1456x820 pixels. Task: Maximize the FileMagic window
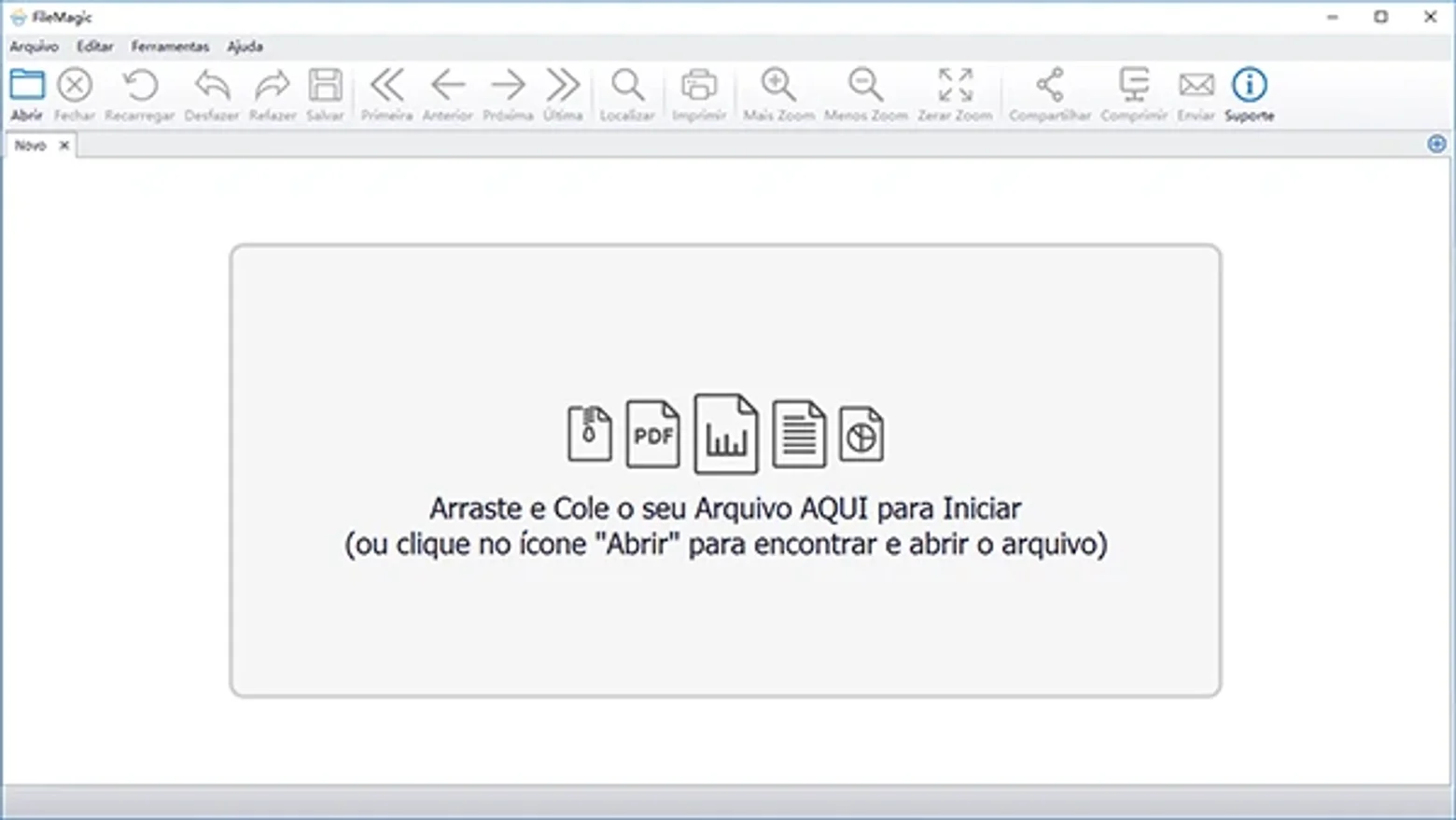[x=1381, y=17]
